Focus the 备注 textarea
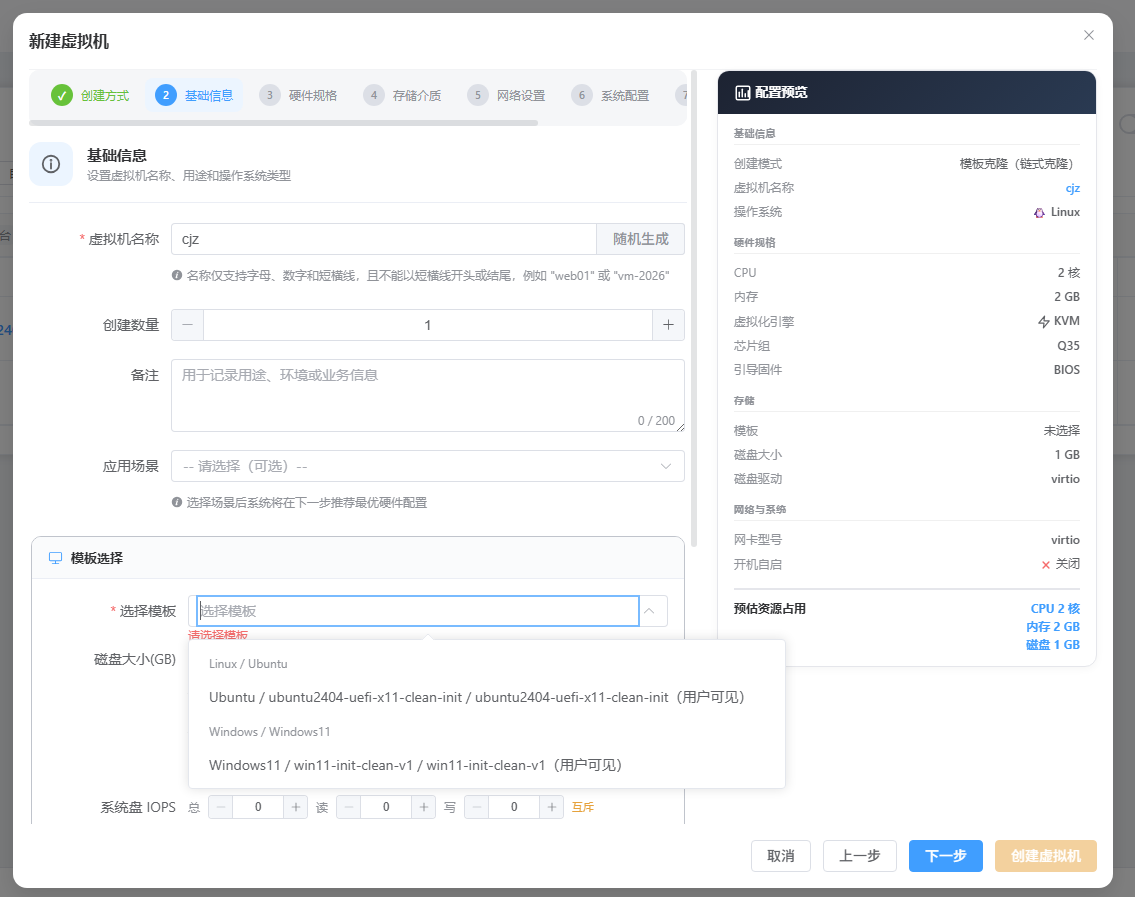Image resolution: width=1135 pixels, height=897 pixels. point(428,395)
